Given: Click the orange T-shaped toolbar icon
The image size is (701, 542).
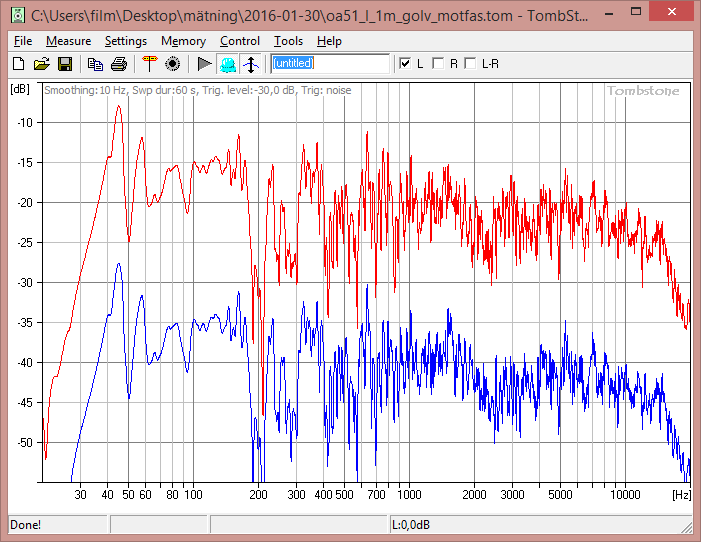Looking at the screenshot, I should click(149, 64).
